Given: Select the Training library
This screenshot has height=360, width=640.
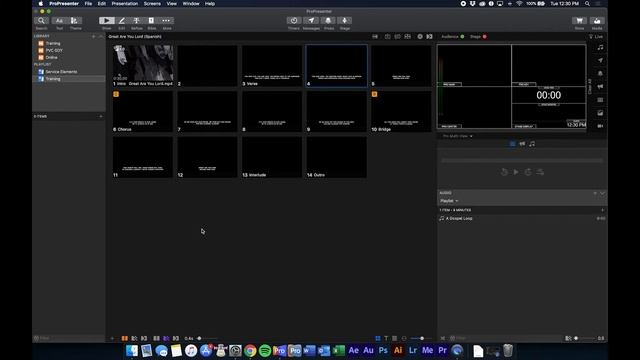Looking at the screenshot, I should 69,43.
